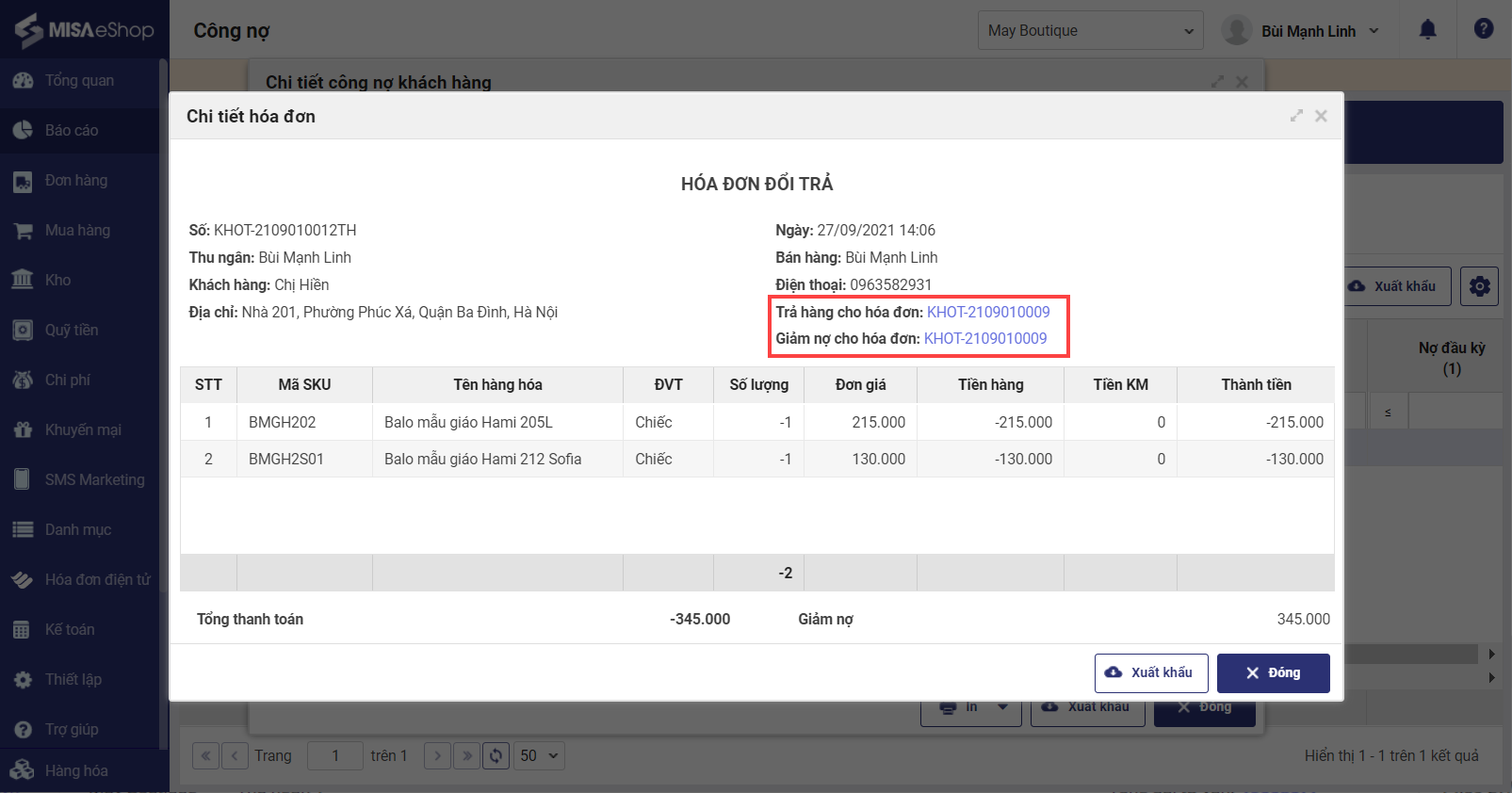Open the Thiết lập gear icon
Image resolution: width=1512 pixels, height=793 pixels.
click(23, 679)
